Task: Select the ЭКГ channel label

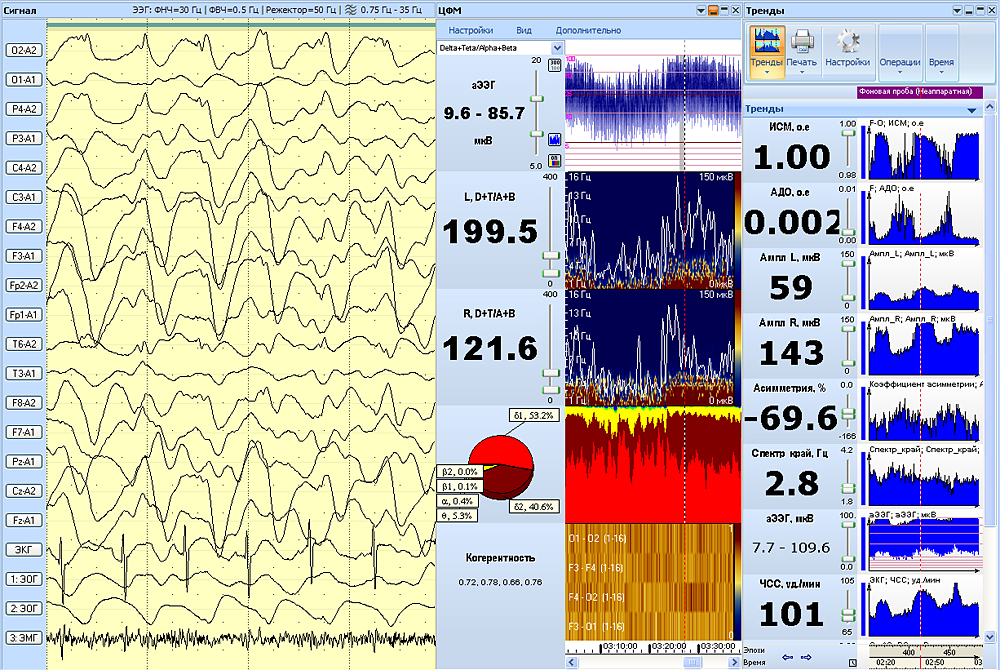Action: coord(24,550)
